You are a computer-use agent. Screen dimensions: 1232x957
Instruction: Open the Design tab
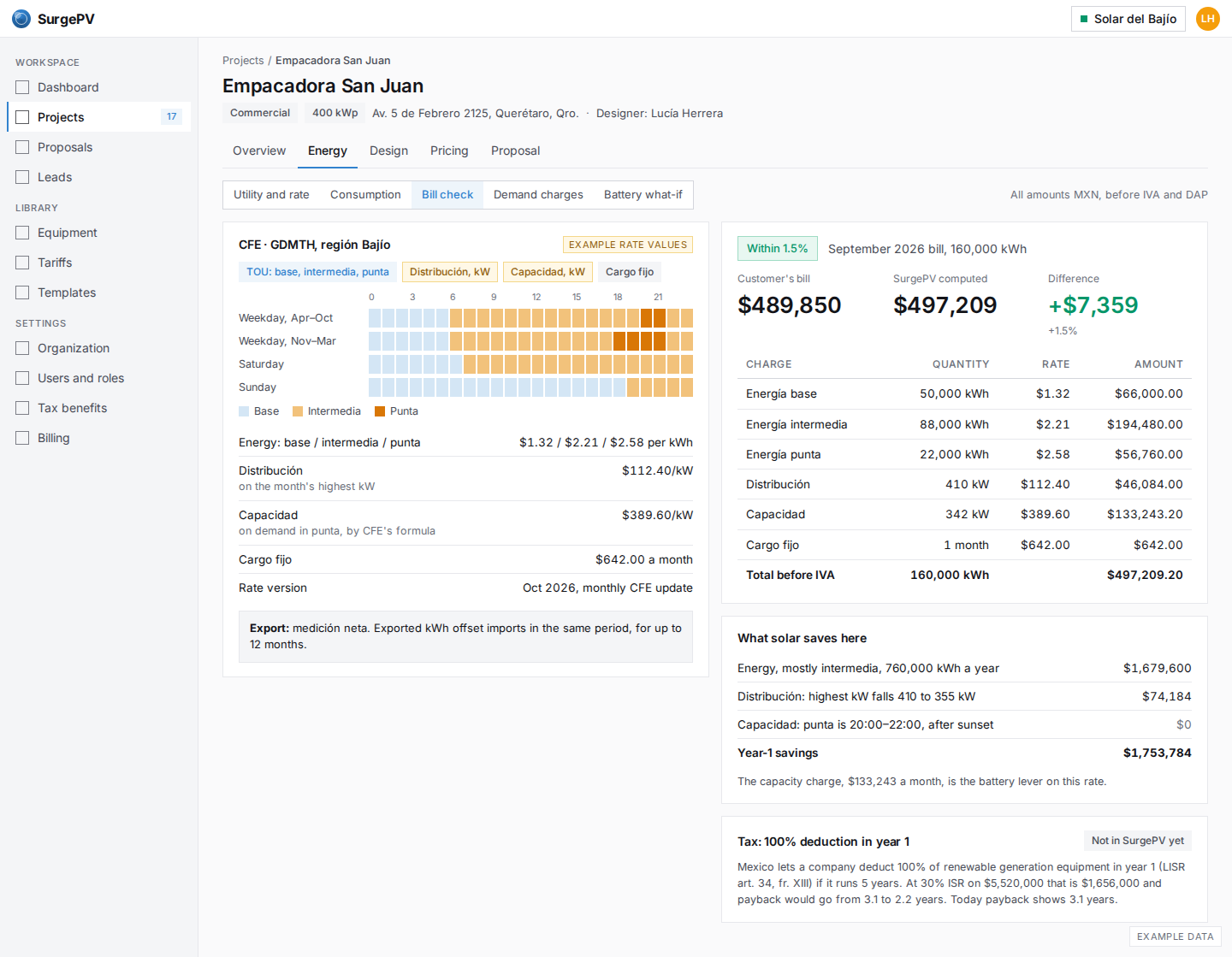pos(388,151)
